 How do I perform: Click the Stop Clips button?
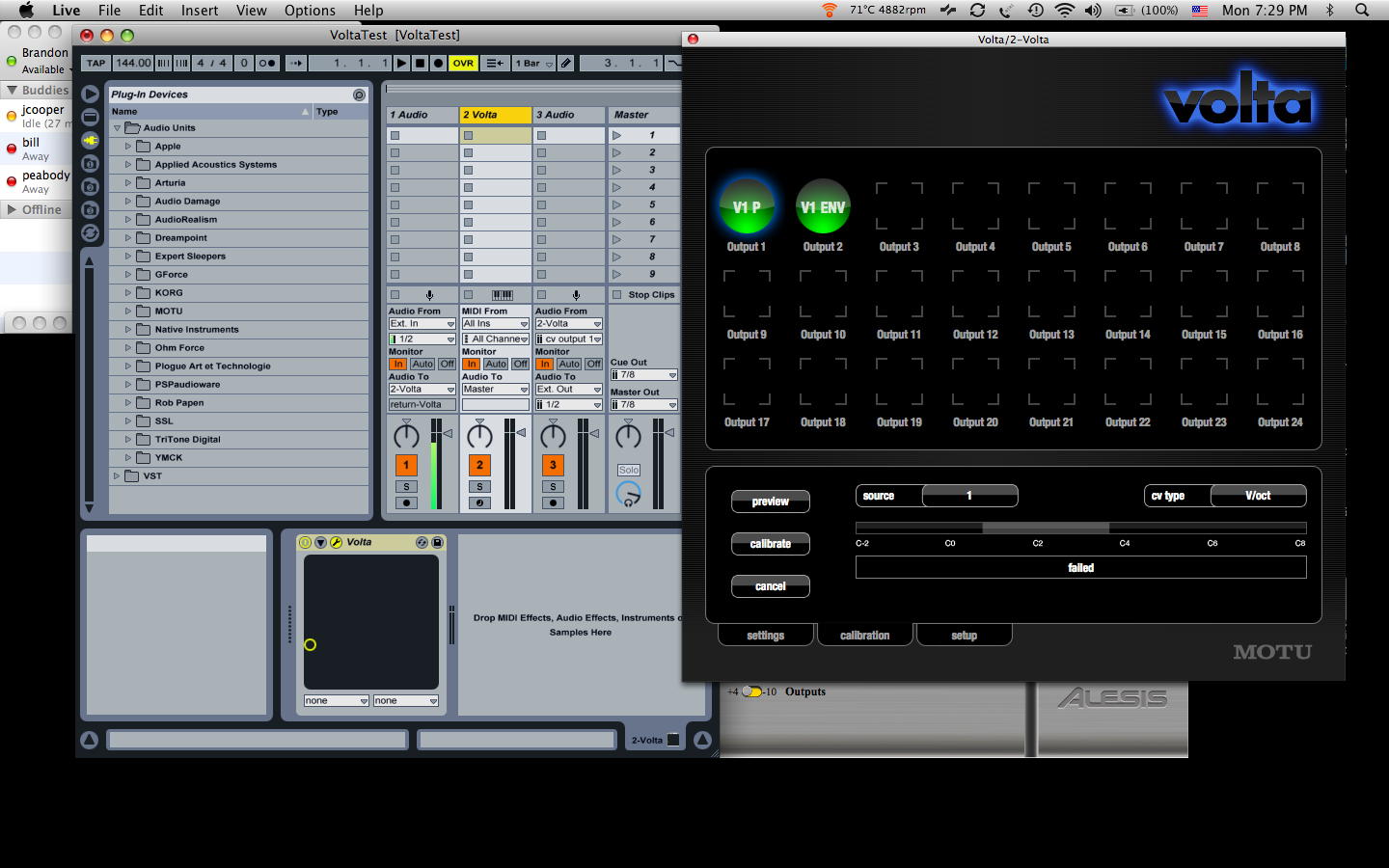[643, 295]
